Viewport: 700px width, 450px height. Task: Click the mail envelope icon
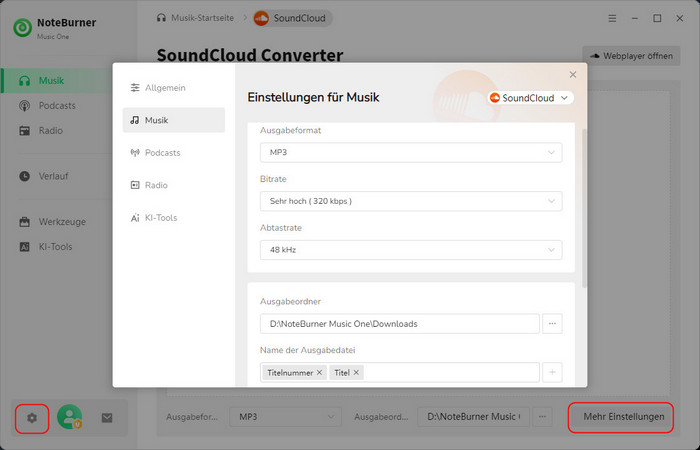[x=107, y=417]
